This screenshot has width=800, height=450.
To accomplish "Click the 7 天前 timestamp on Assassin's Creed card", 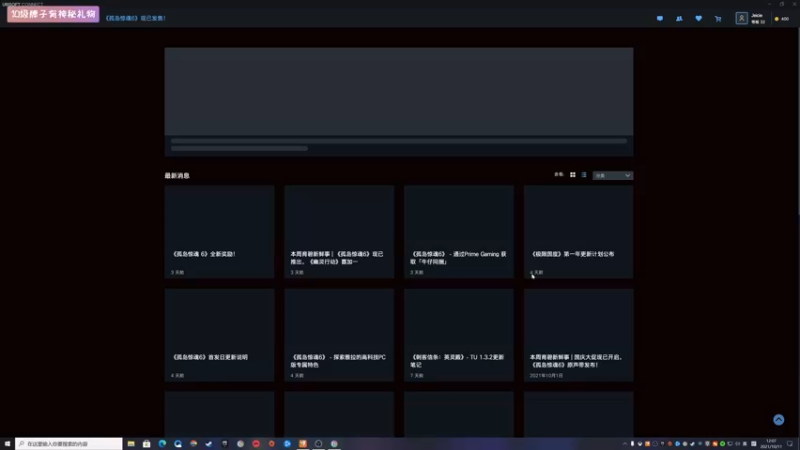I will 417,376.
